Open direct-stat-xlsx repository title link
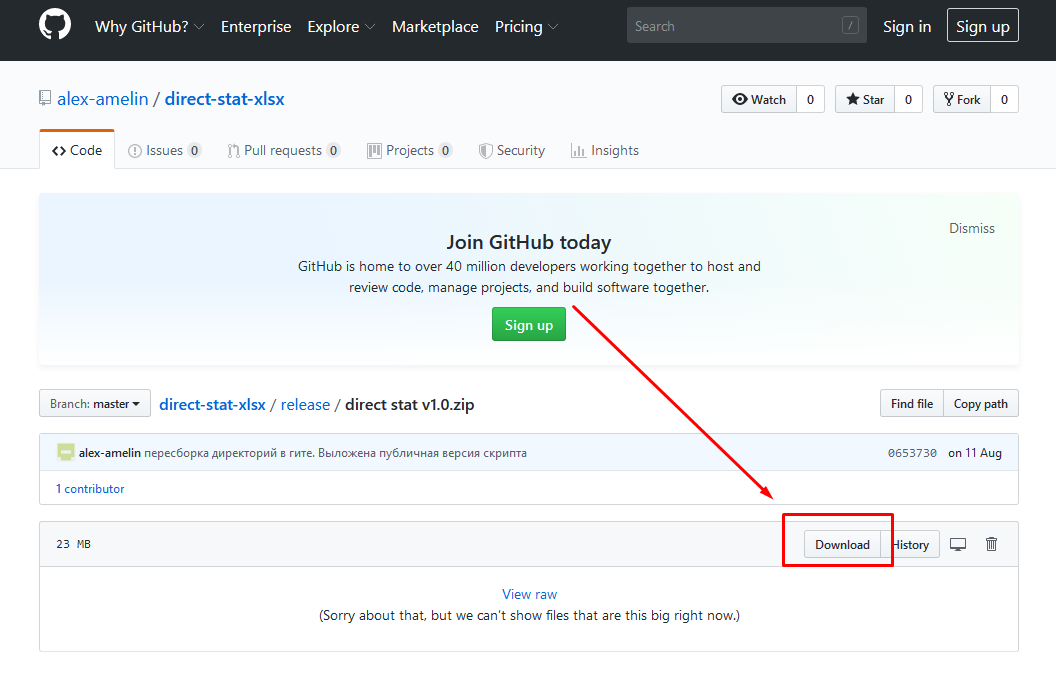1056x692 pixels. coord(224,99)
